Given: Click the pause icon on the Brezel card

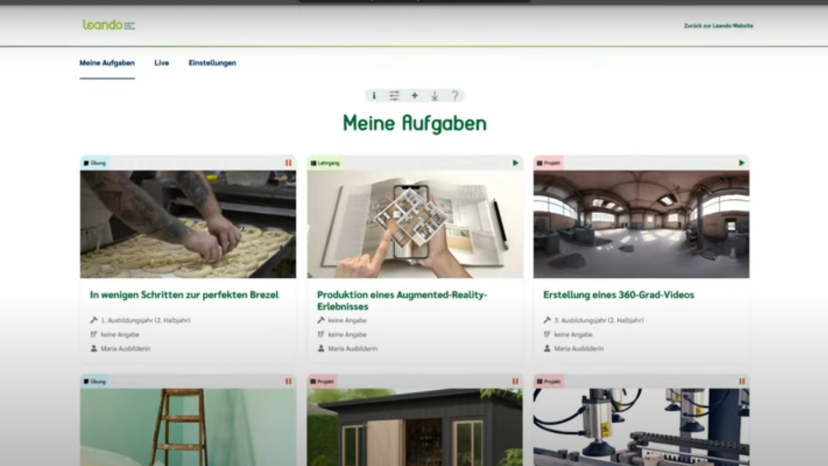Looking at the screenshot, I should (288, 163).
